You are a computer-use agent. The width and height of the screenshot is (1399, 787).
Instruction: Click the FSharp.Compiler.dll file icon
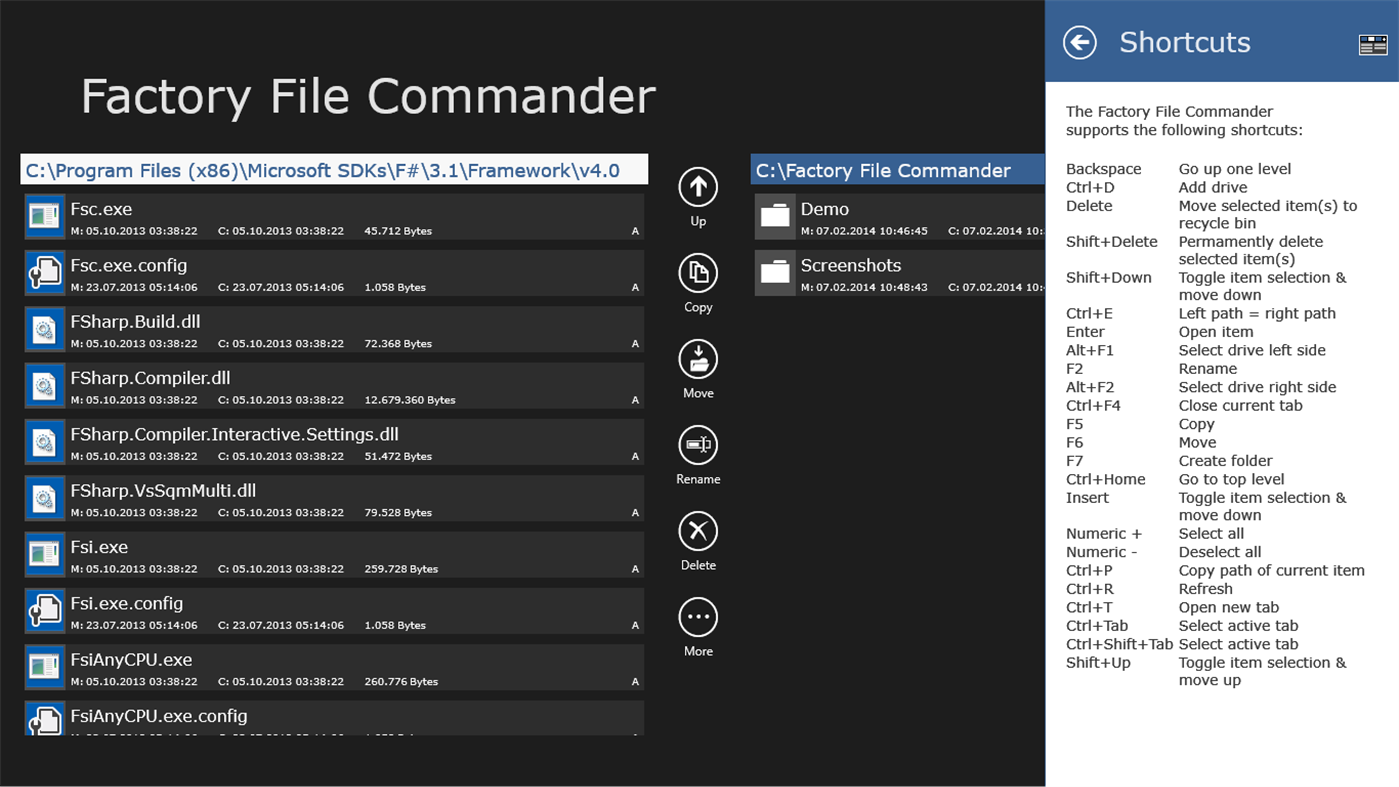(45, 386)
